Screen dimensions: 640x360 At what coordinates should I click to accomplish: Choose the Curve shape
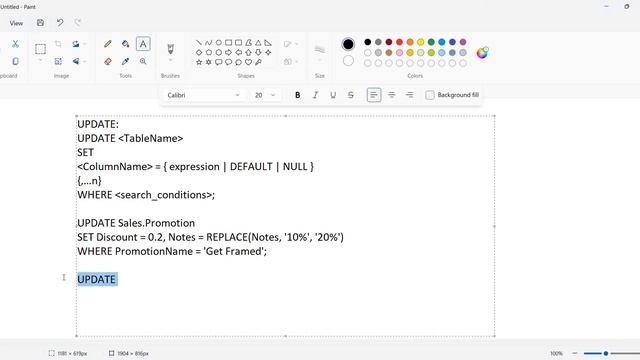click(x=209, y=42)
